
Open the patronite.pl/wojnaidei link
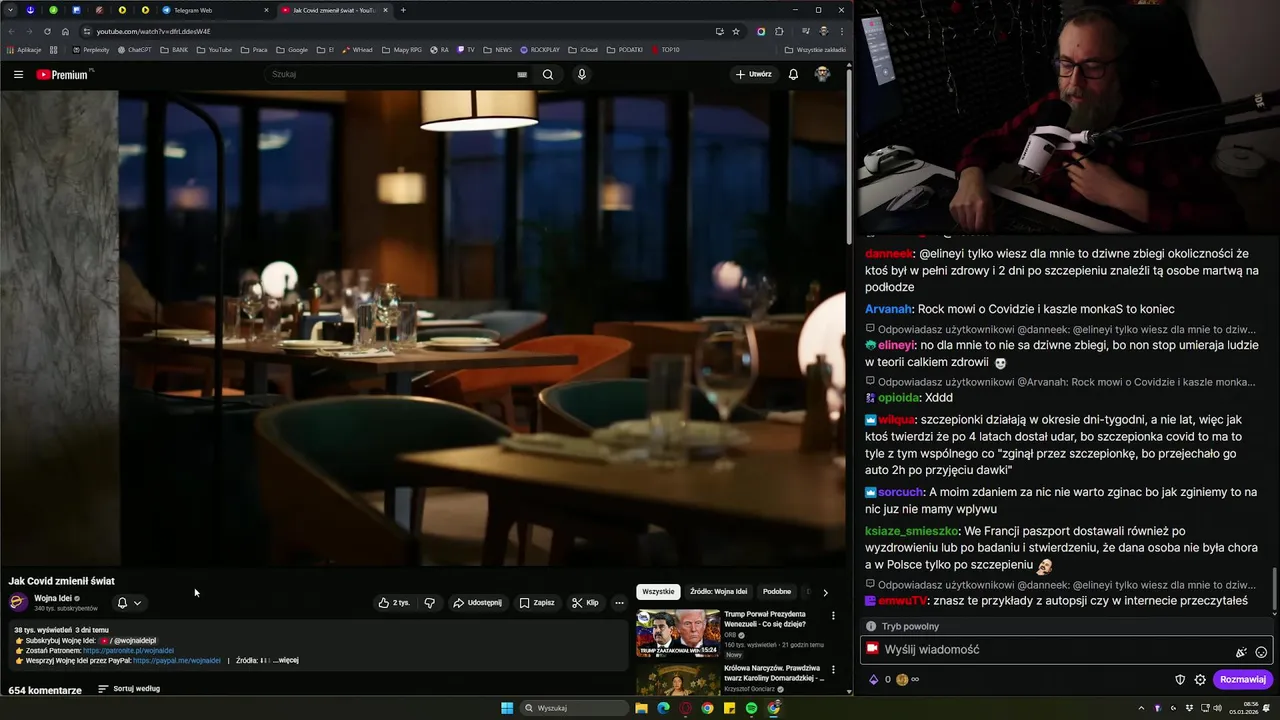tap(128, 650)
